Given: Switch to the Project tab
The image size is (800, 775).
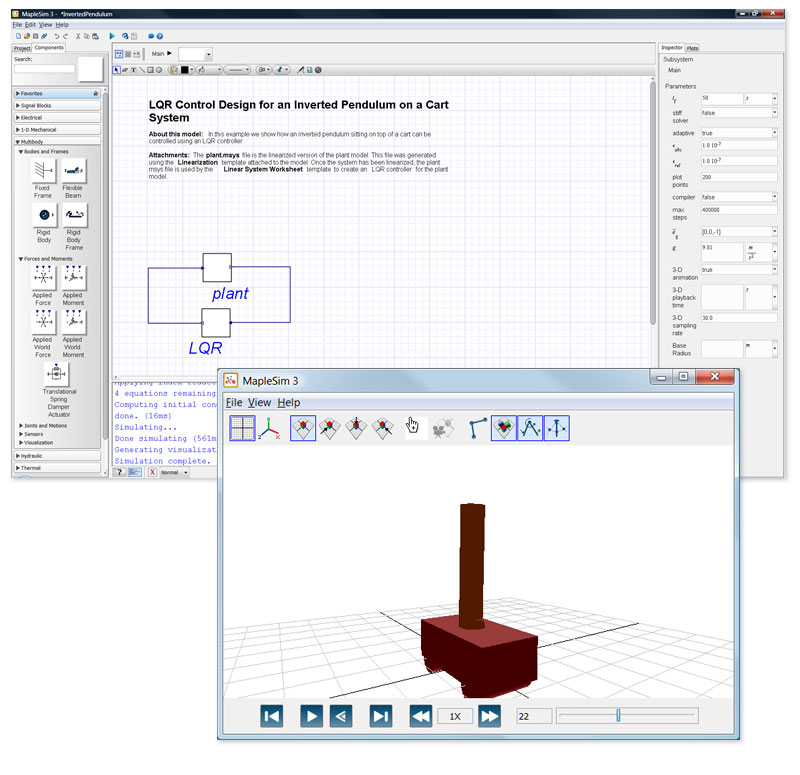Looking at the screenshot, I should 21,48.
